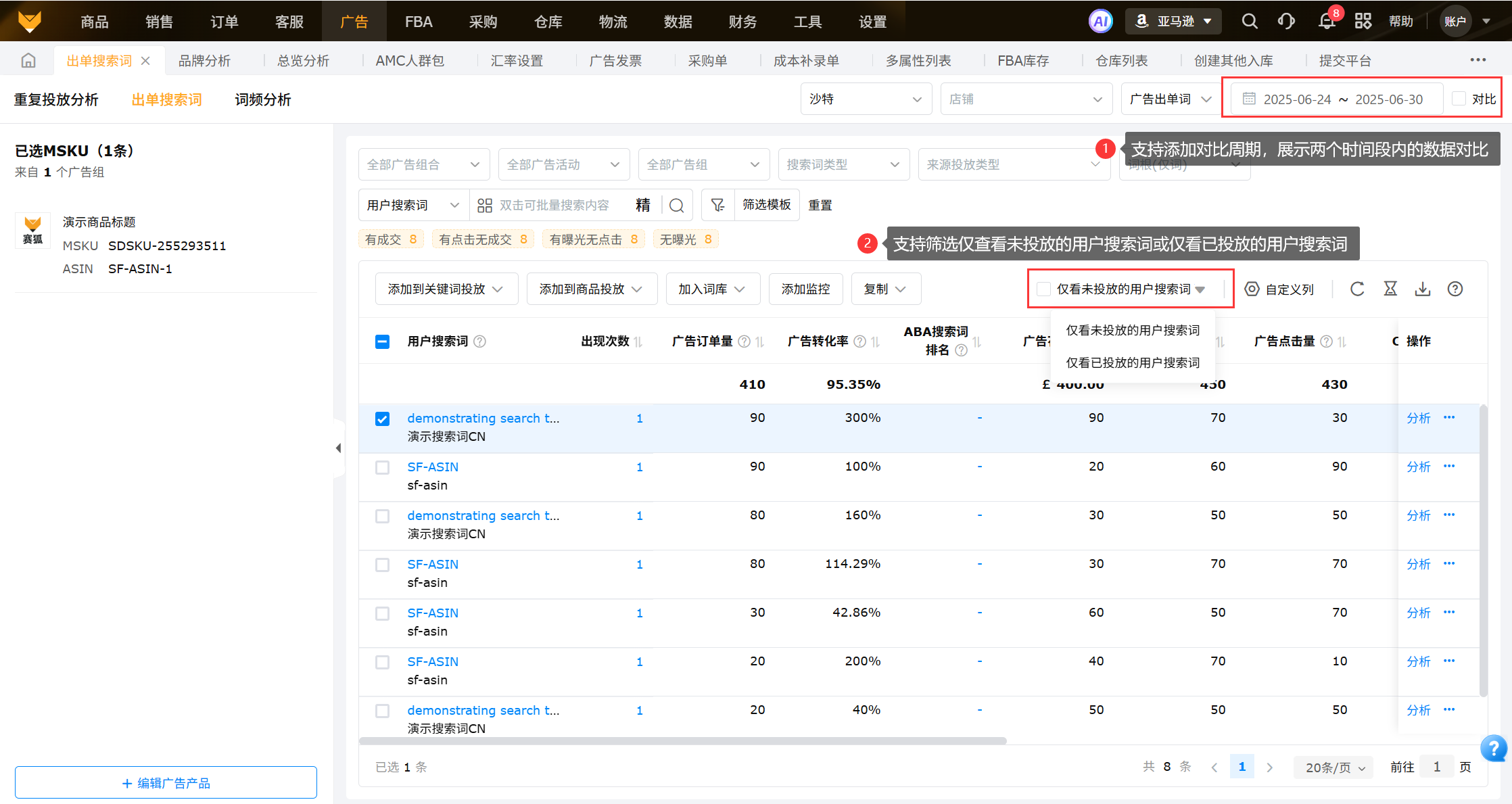Click the refresh table icon

[1357, 289]
